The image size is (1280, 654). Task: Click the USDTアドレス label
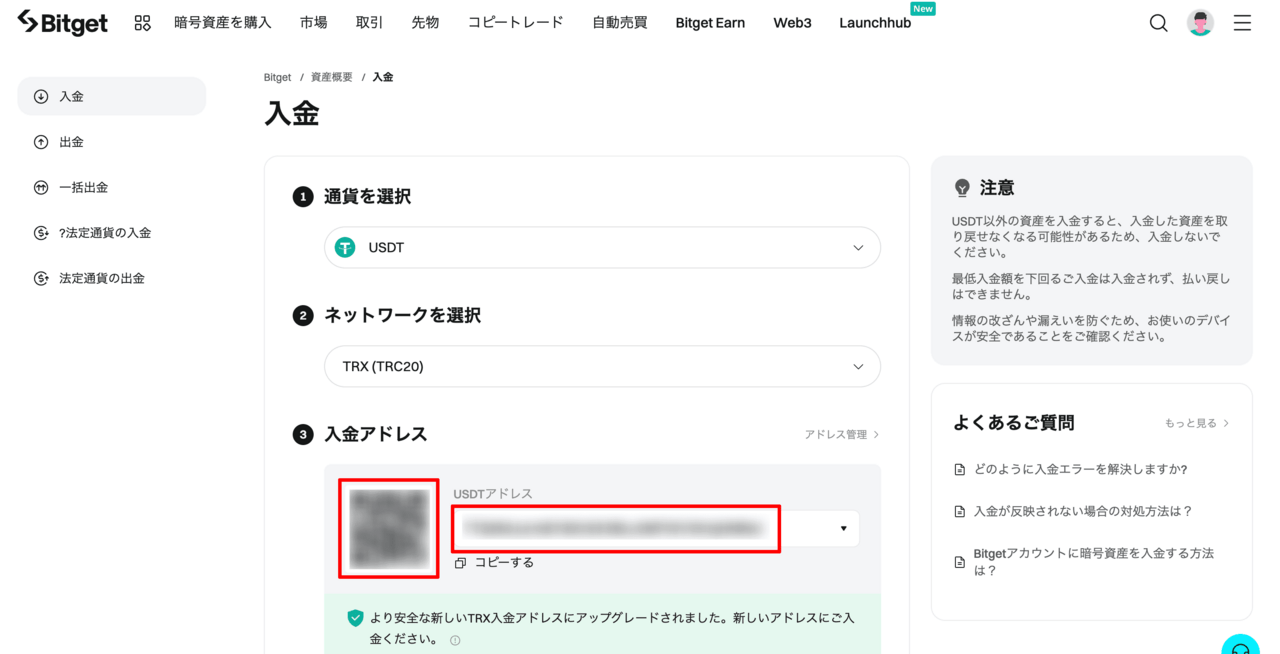tap(493, 494)
